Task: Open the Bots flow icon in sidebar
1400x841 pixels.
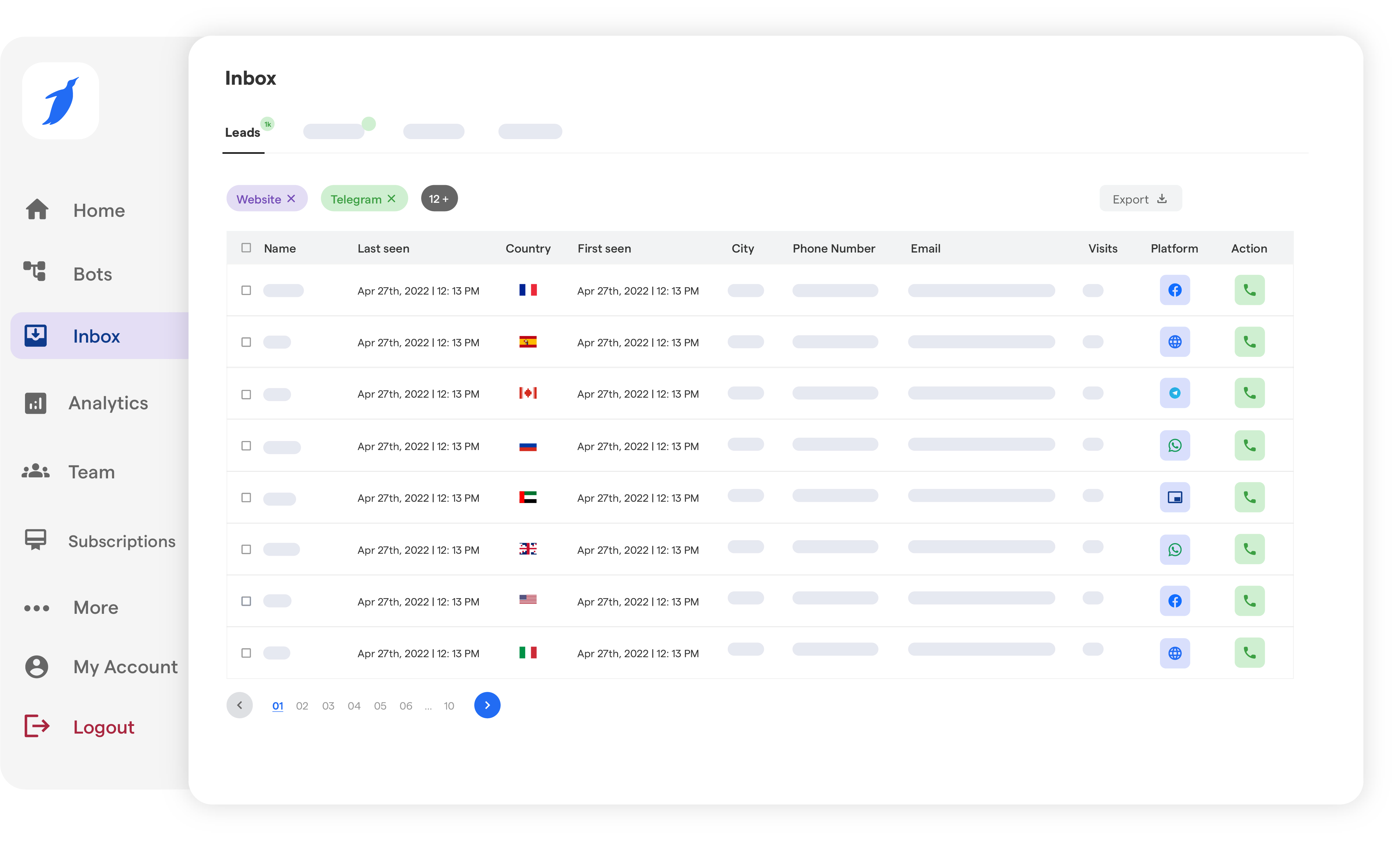Action: 35,272
